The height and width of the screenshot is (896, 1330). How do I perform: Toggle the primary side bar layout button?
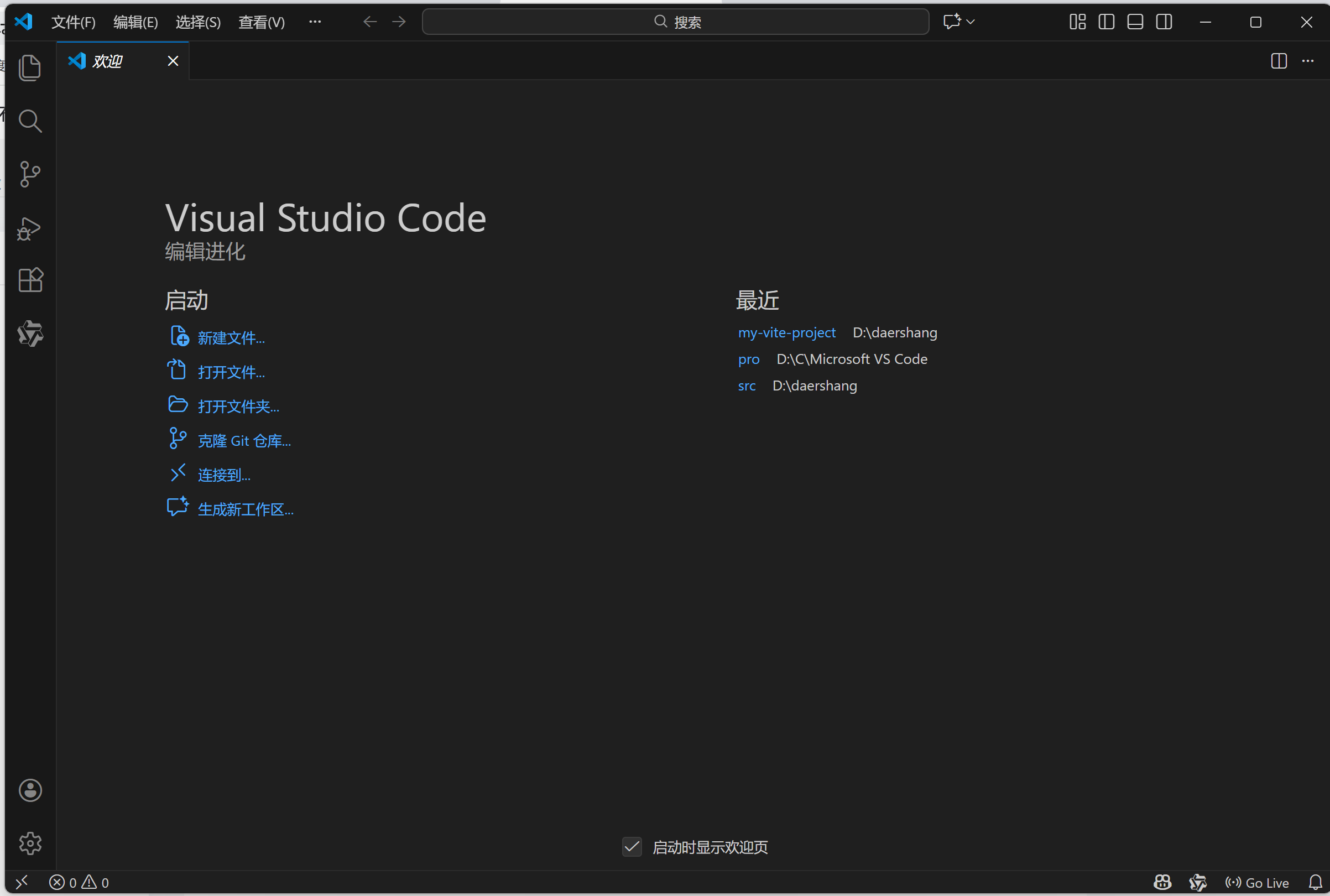pos(1106,22)
